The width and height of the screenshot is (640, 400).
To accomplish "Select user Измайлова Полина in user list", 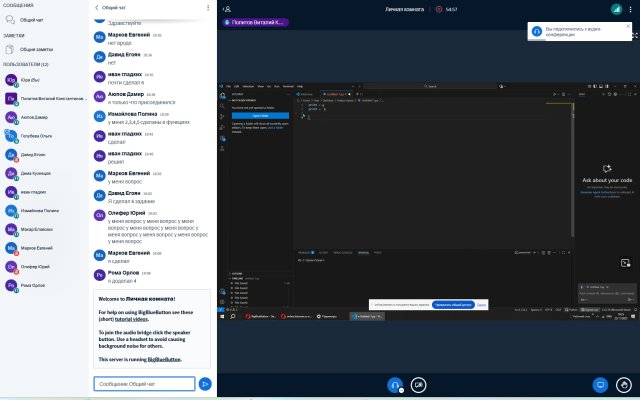I will point(45,211).
